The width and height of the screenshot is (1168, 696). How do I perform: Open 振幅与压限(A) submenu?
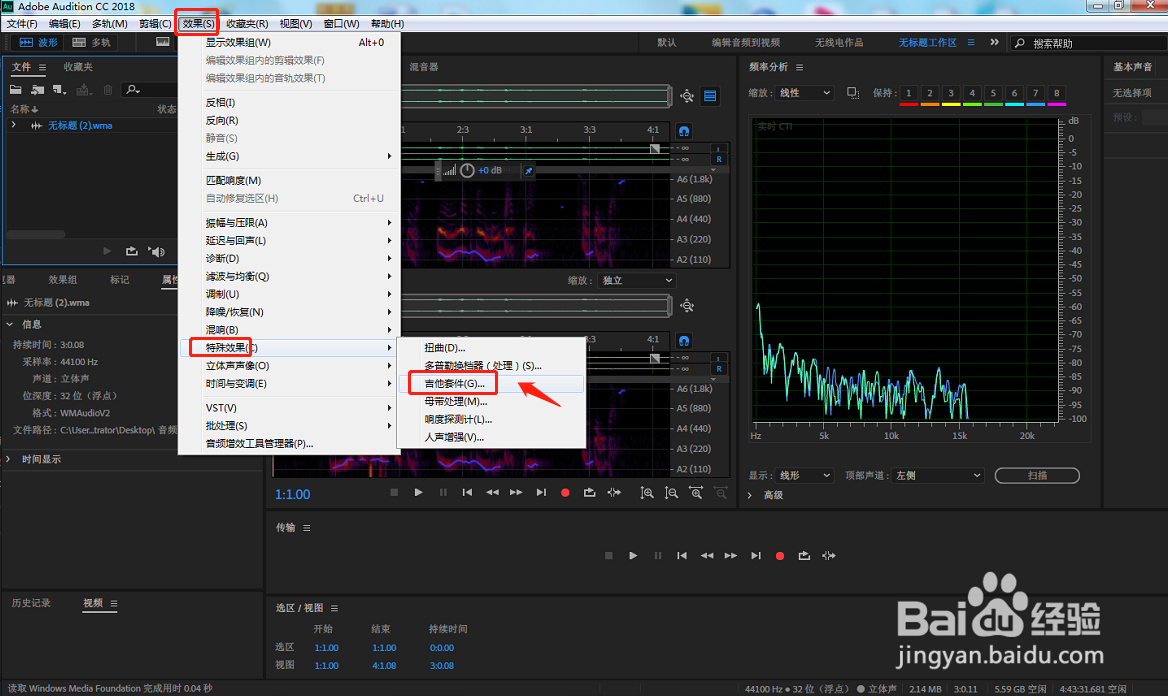coord(290,223)
